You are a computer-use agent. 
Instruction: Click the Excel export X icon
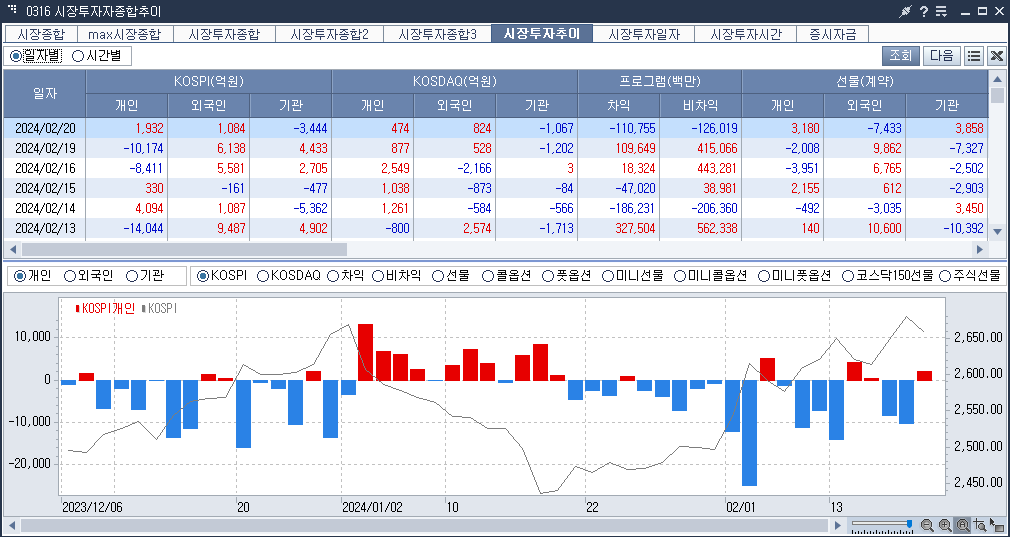click(996, 56)
